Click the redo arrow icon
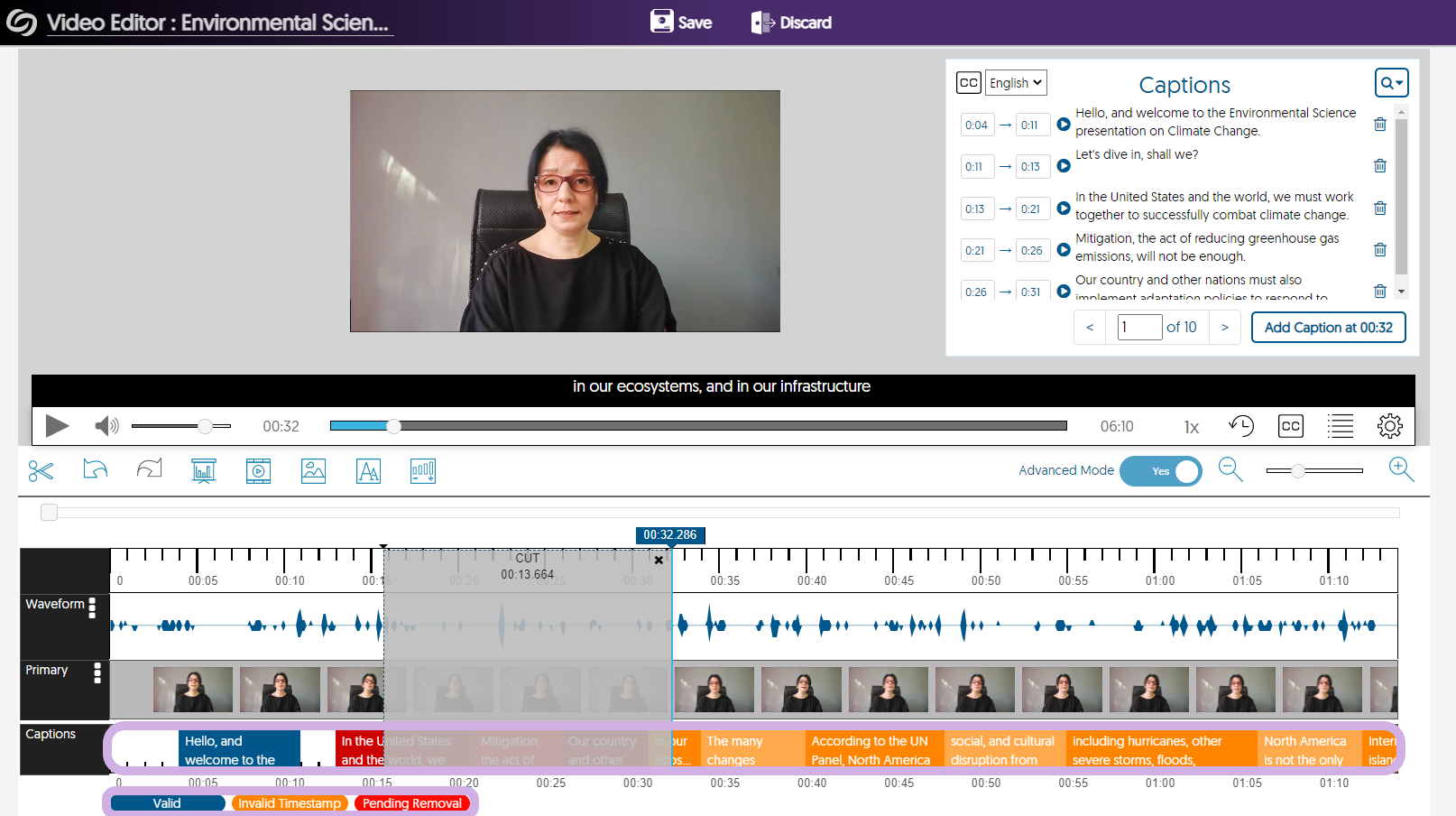The image size is (1456, 816). (149, 469)
